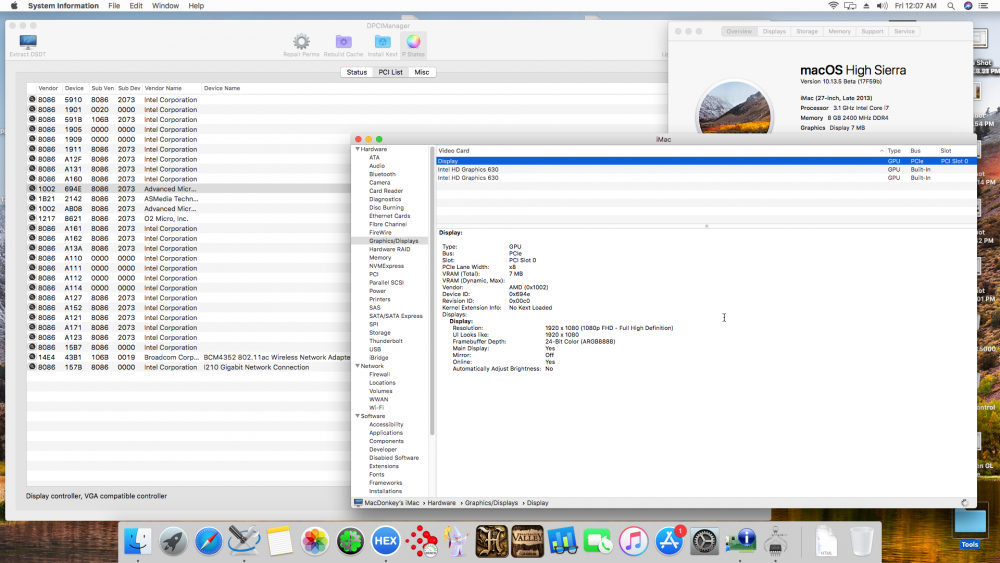Open Hex Fiend HEX icon in dock
The width and height of the screenshot is (1000, 563).
click(386, 541)
